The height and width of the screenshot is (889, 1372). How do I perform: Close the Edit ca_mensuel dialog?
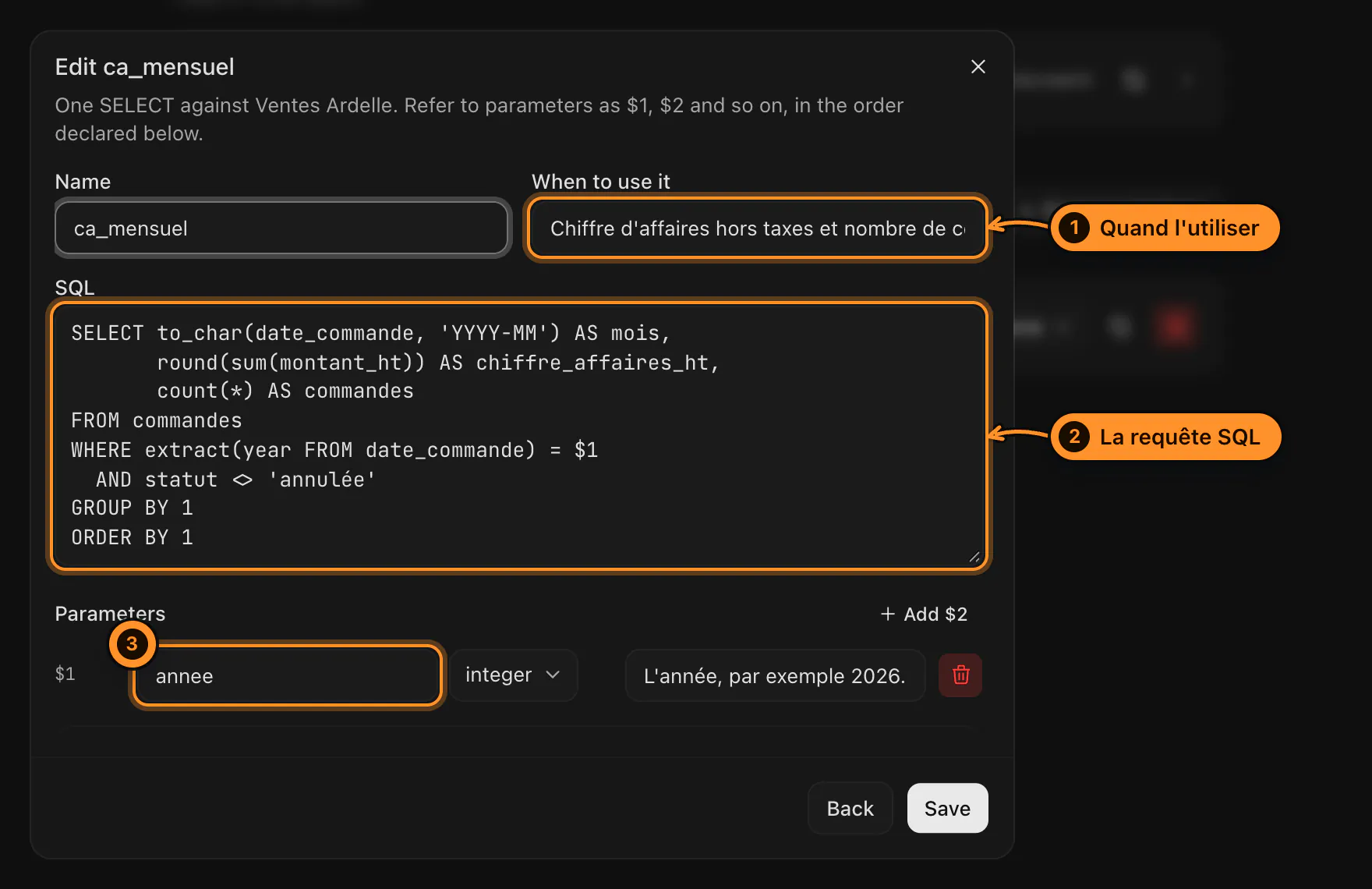pyautogui.click(x=978, y=67)
